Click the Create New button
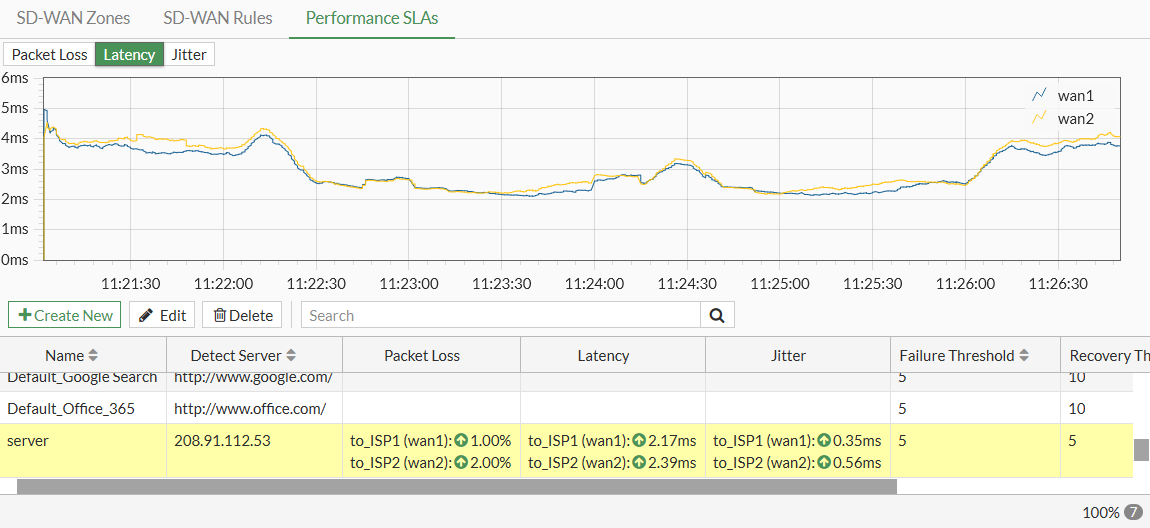Viewport: 1150px width, 528px height. click(x=65, y=315)
